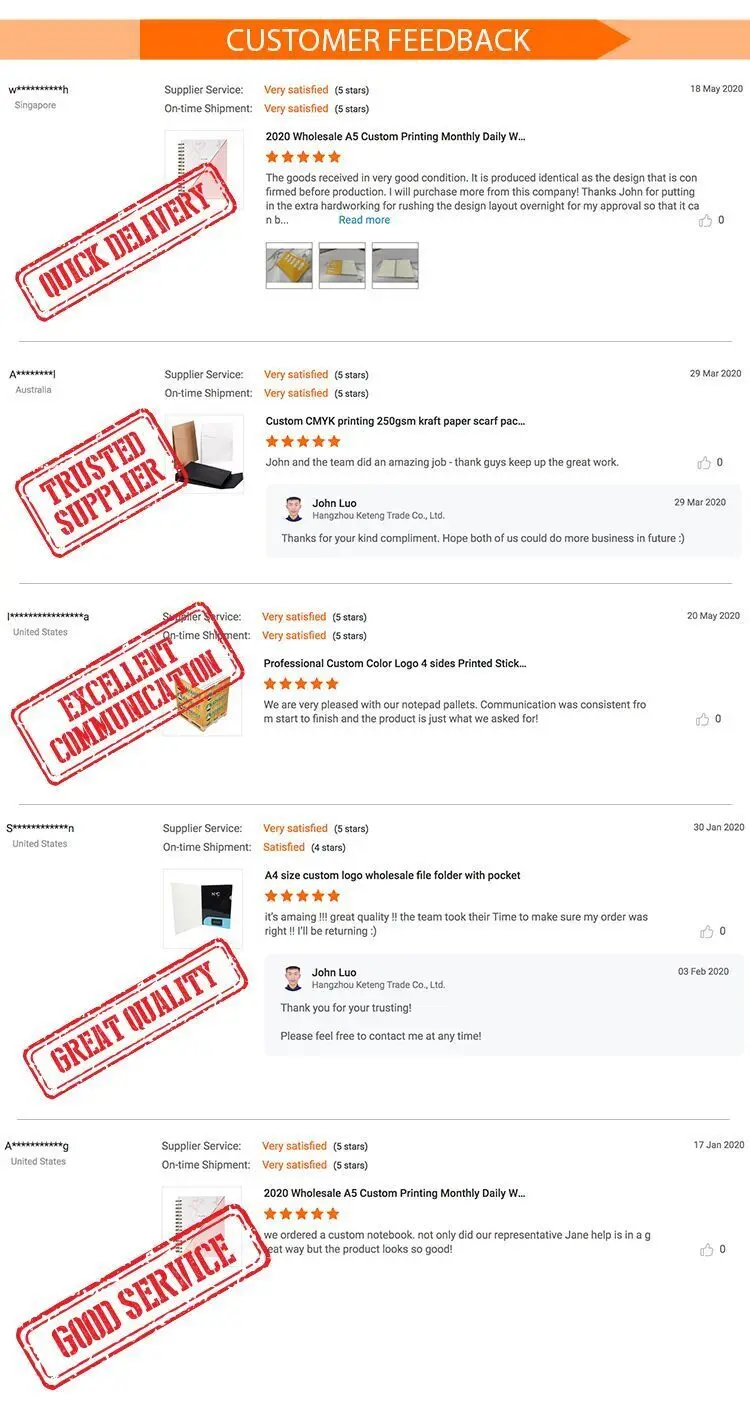Image resolution: width=750 pixels, height=1403 pixels.
Task: Open the first 2020 Wholesale A5 product title
Action: point(395,136)
